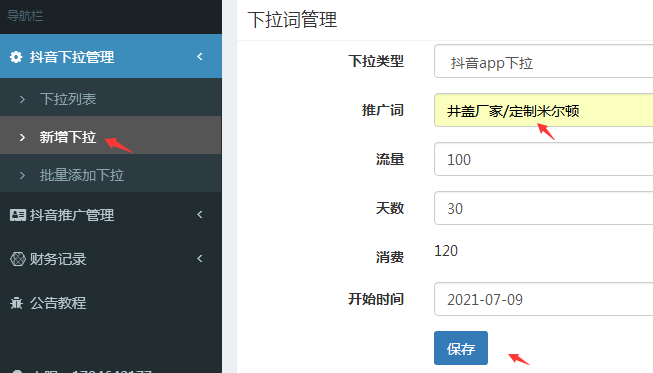Screen dimensions: 653x373
Task: Click the 天数 field label
Action: tap(390, 208)
